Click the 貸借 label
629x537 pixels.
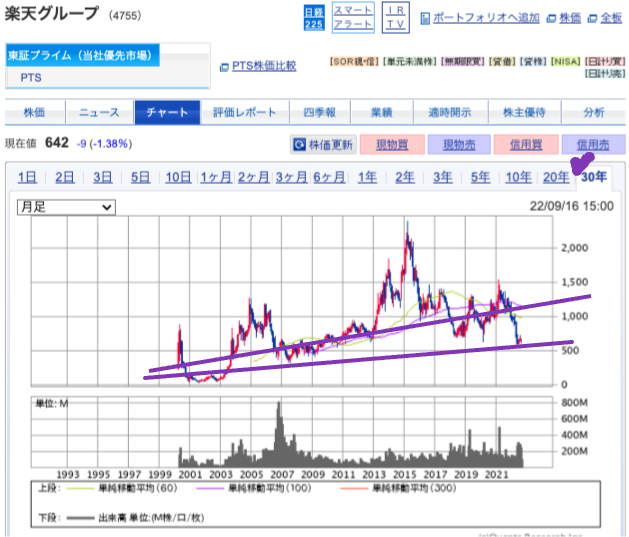coord(502,61)
